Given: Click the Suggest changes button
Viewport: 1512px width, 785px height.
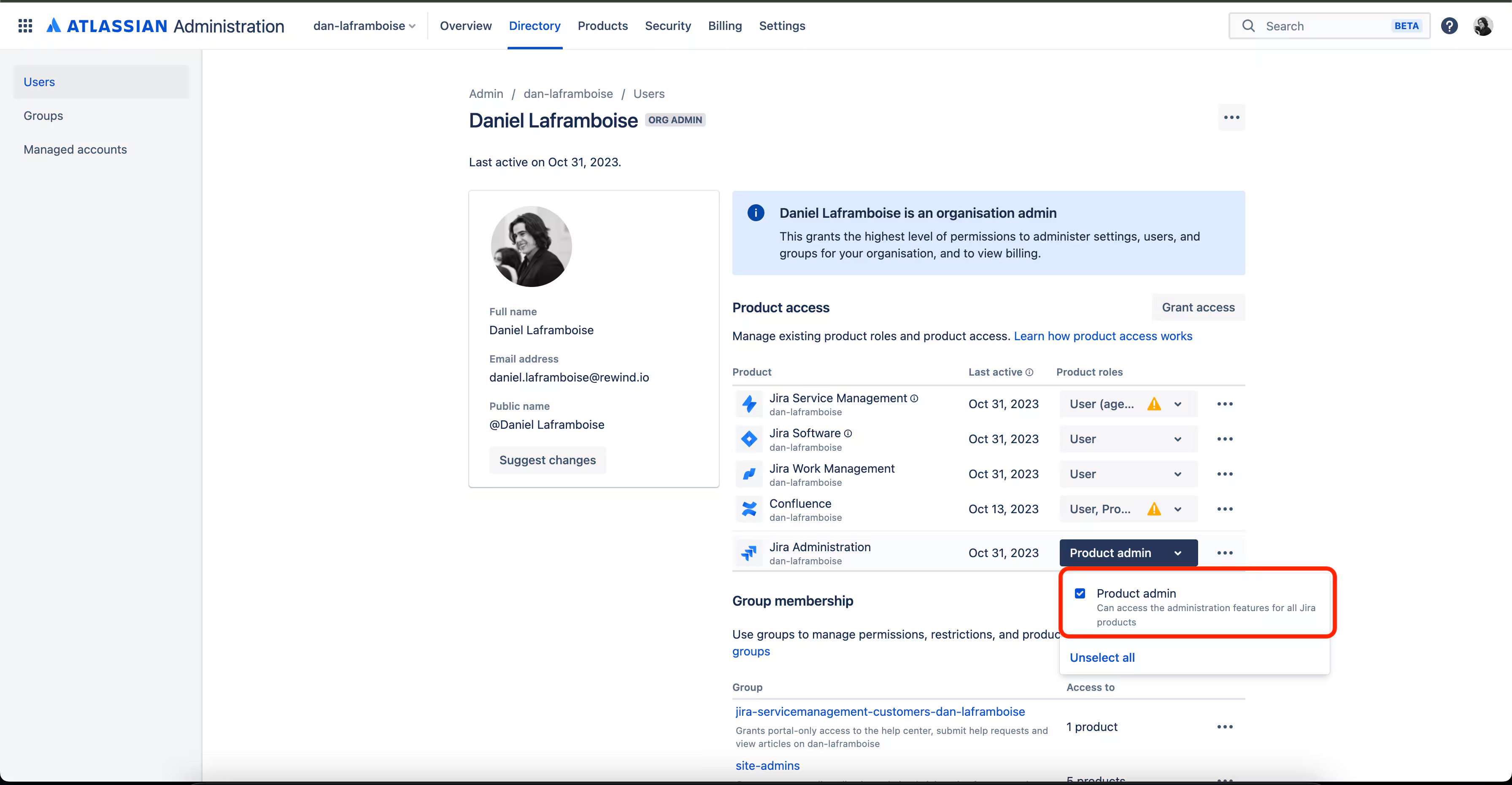Looking at the screenshot, I should point(547,460).
